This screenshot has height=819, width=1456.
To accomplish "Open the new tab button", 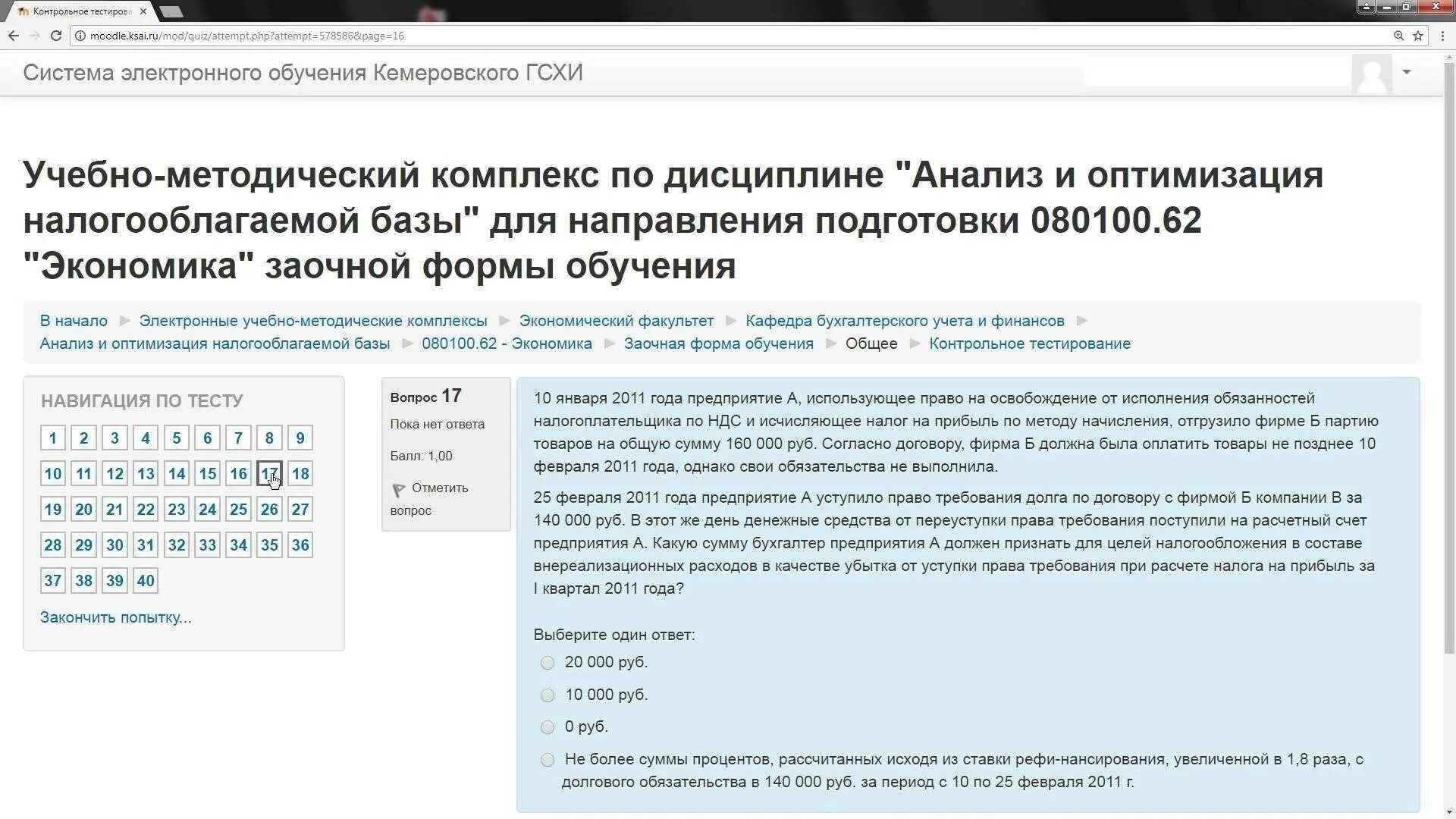I will [x=171, y=11].
